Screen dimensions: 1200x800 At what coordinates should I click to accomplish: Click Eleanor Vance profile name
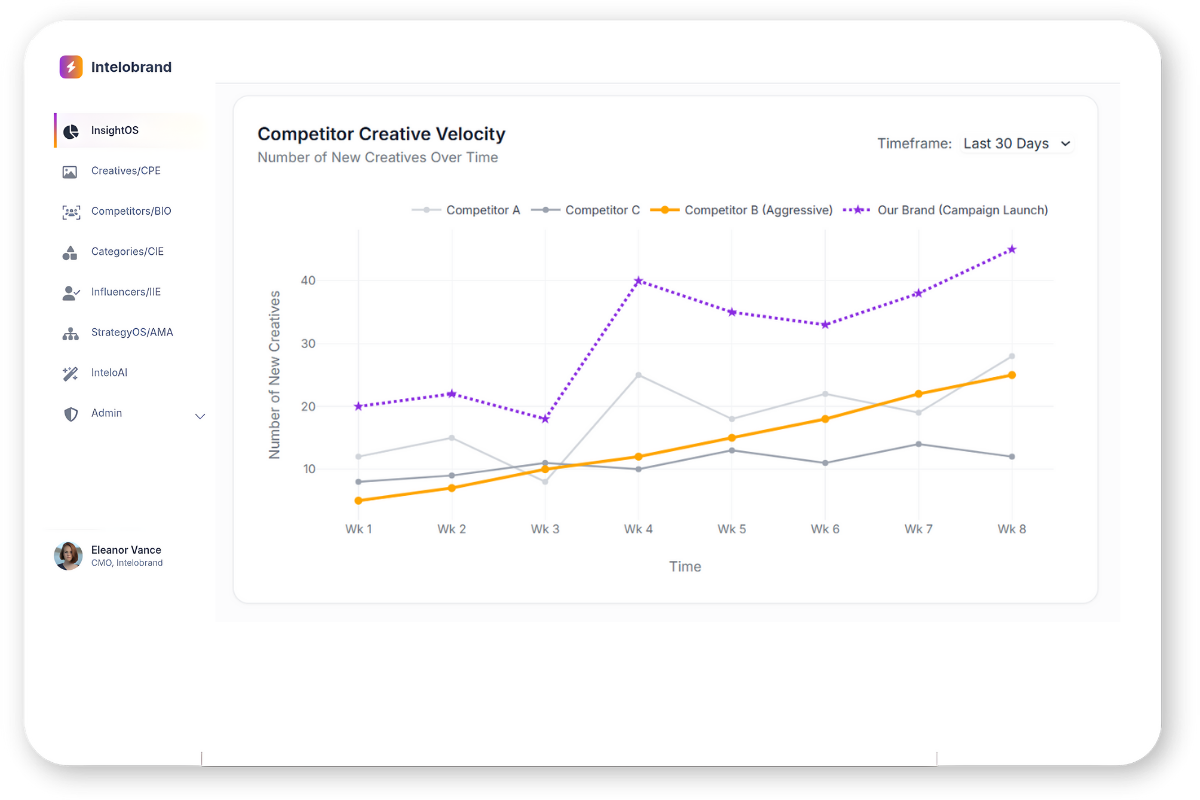(126, 550)
